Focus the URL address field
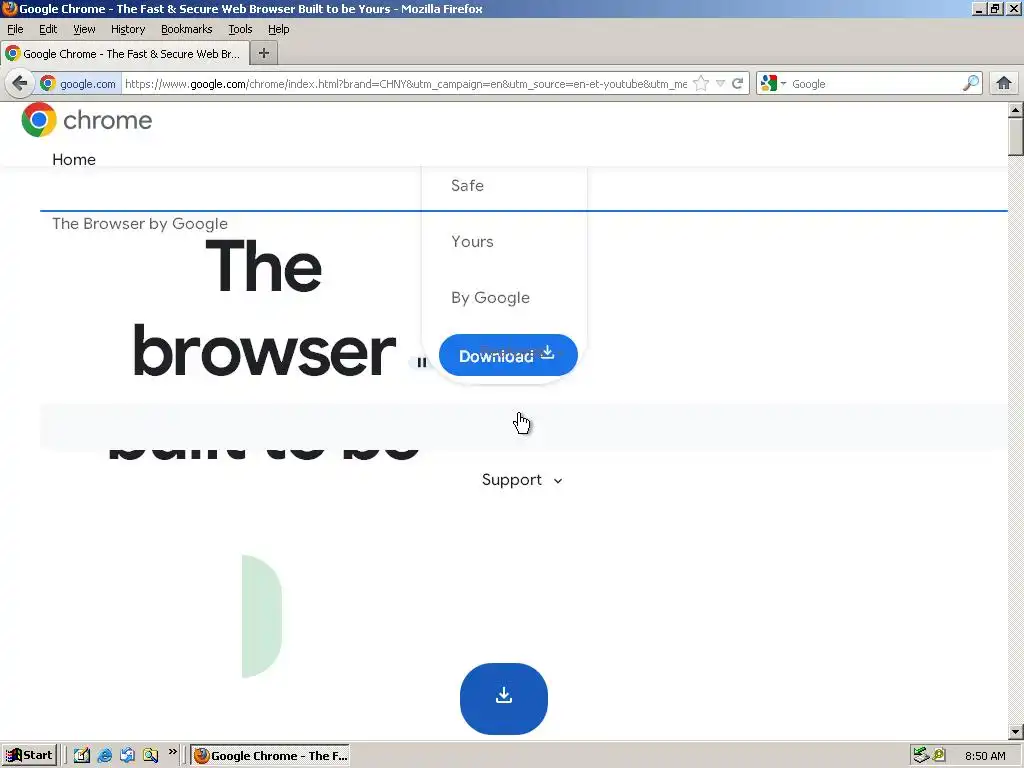 coord(405,84)
